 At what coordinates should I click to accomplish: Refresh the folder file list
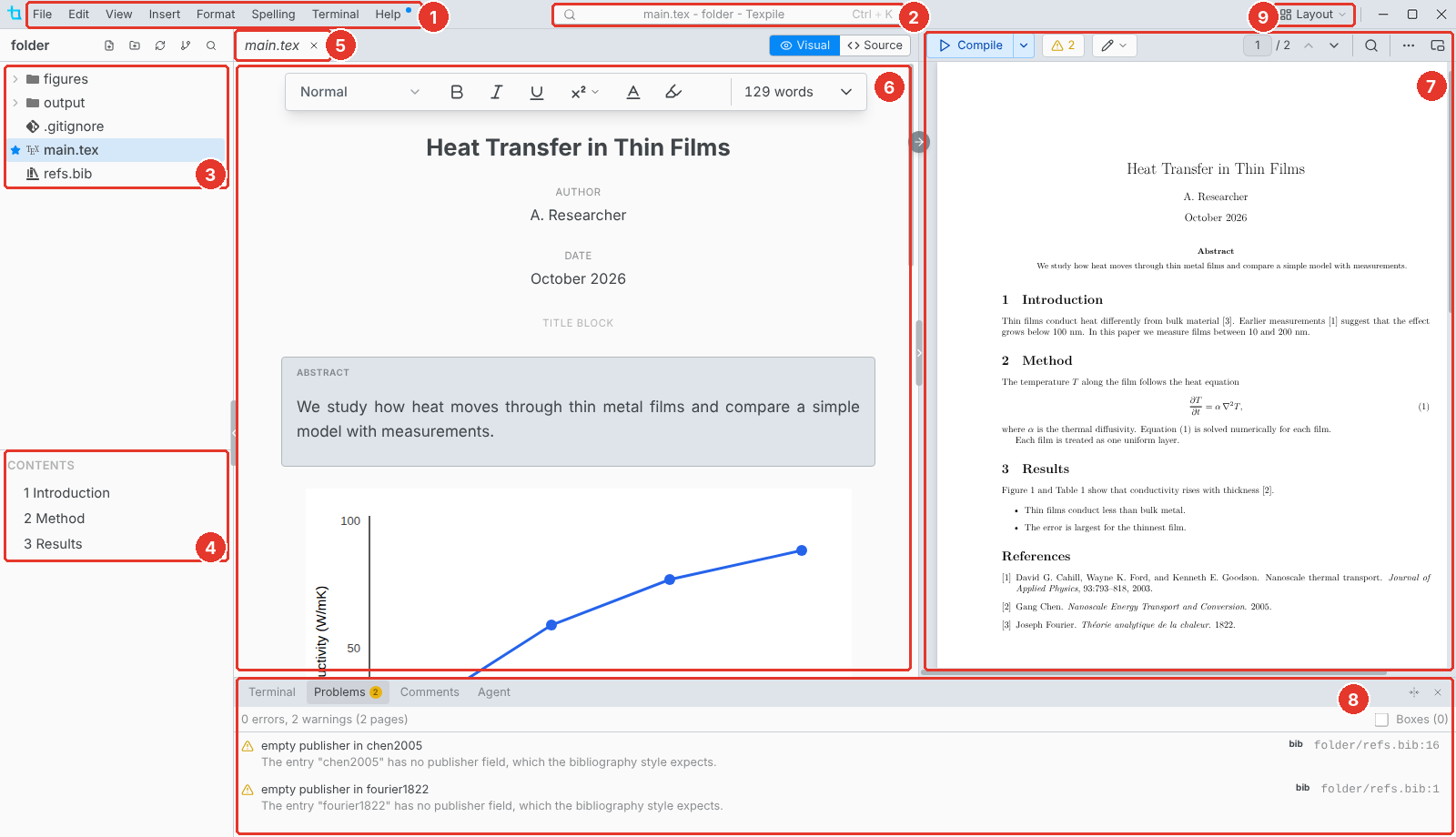(x=160, y=45)
